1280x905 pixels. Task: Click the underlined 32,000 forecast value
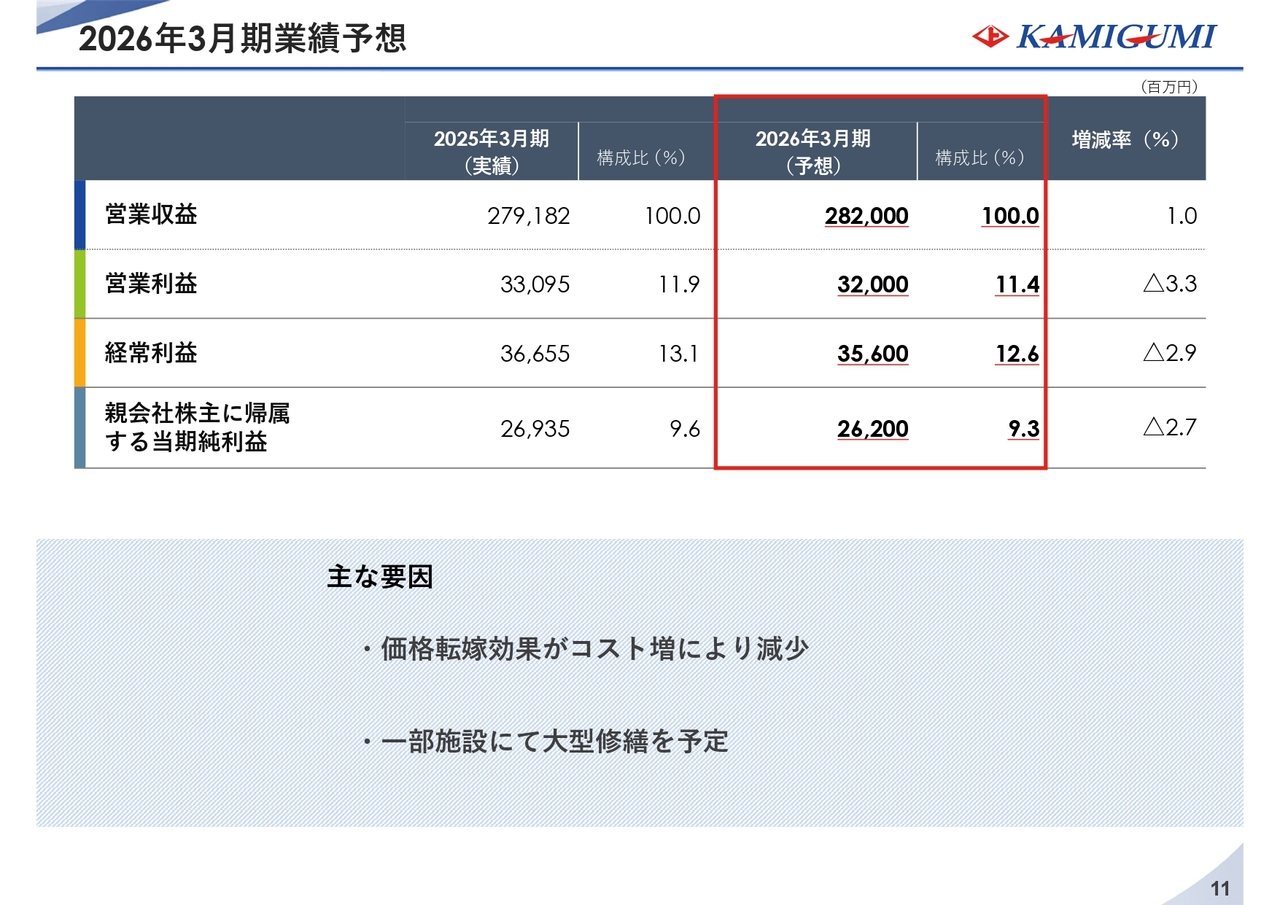click(872, 285)
